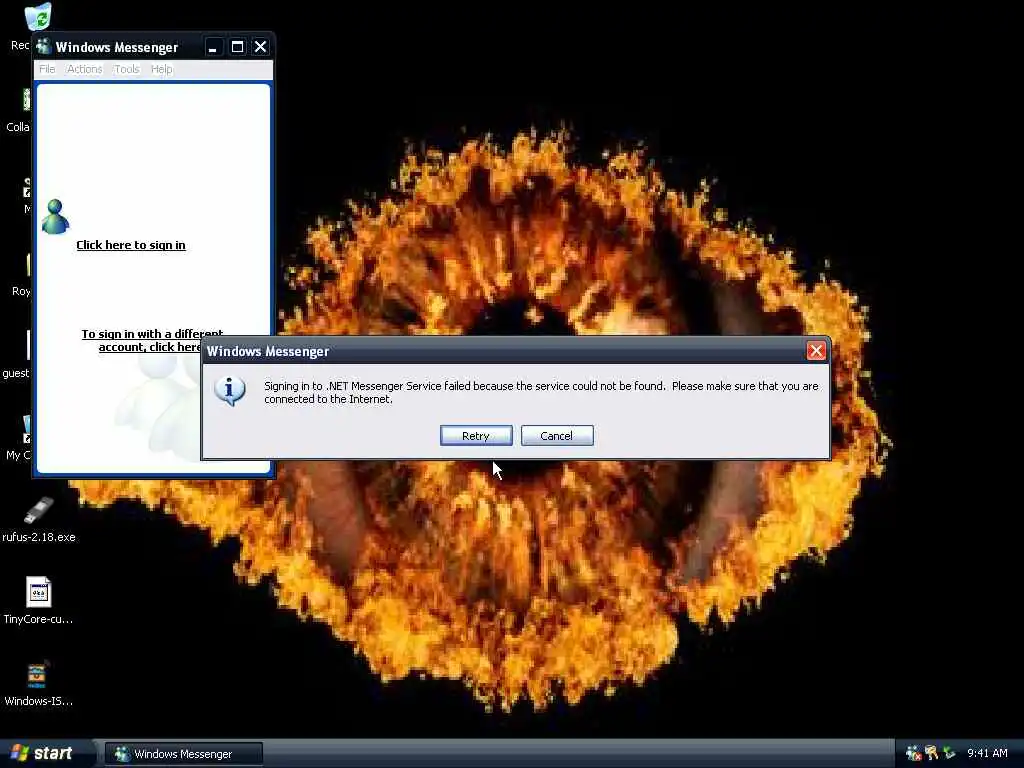Click the 'Roy' desktop icon label
The image size is (1024, 768).
tap(21, 291)
